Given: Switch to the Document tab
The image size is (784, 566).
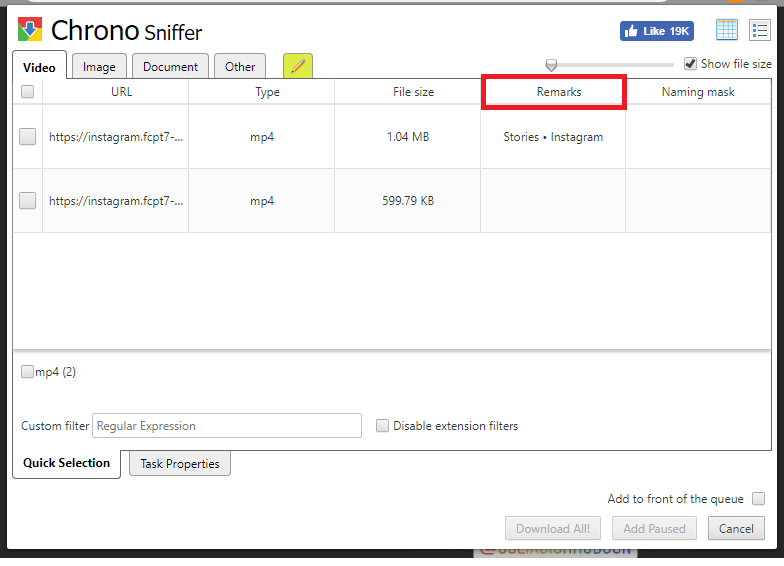Looking at the screenshot, I should 170,67.
